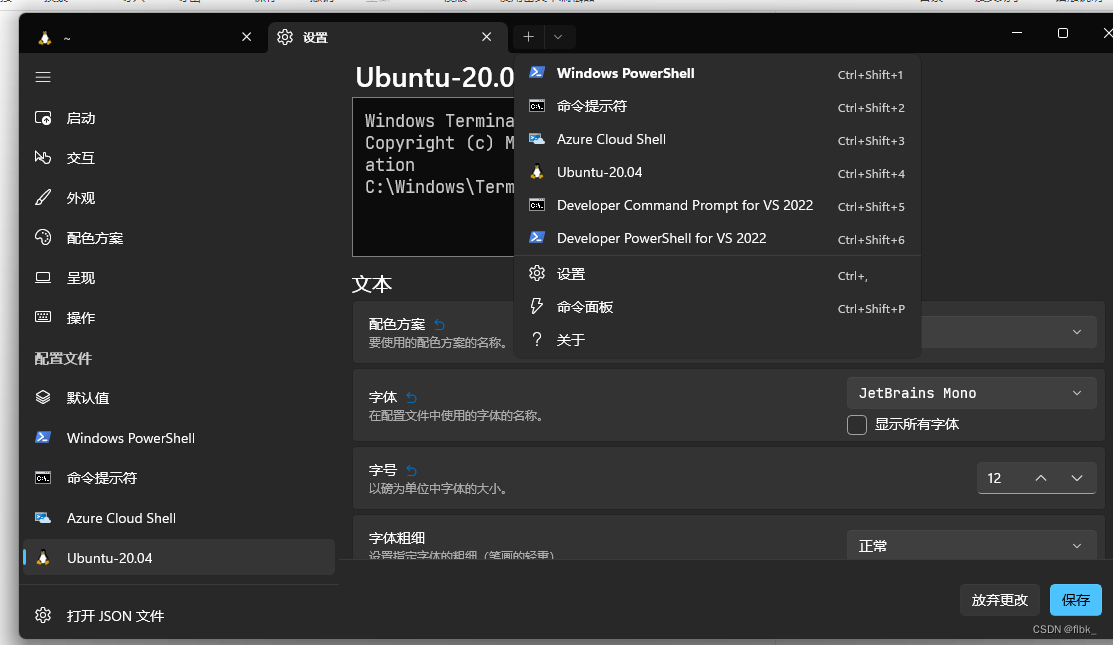Reset 字体 setting with its undo arrow
Screen dimensions: 1113x645
(x=412, y=397)
